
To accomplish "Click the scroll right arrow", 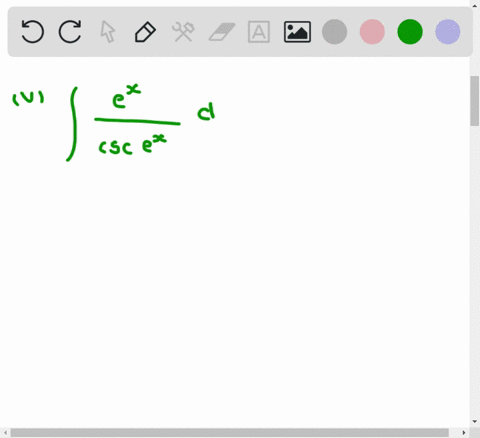I will (464, 433).
